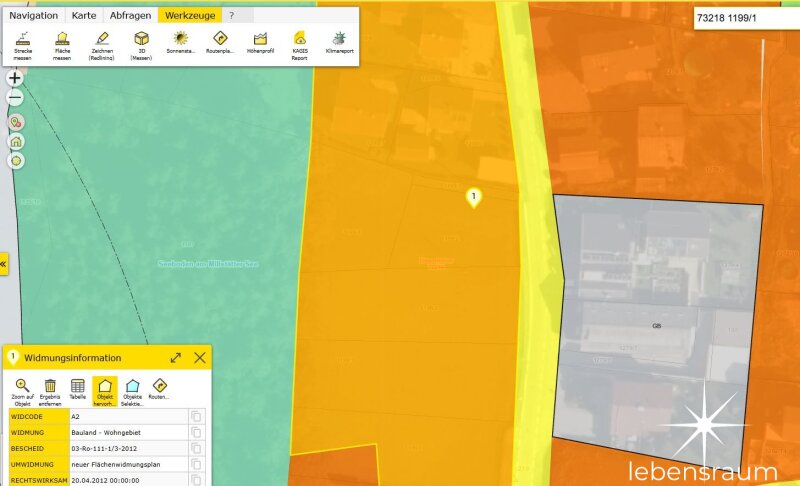Select the Strecke messen tool
This screenshot has width=800, height=486.
[23, 44]
